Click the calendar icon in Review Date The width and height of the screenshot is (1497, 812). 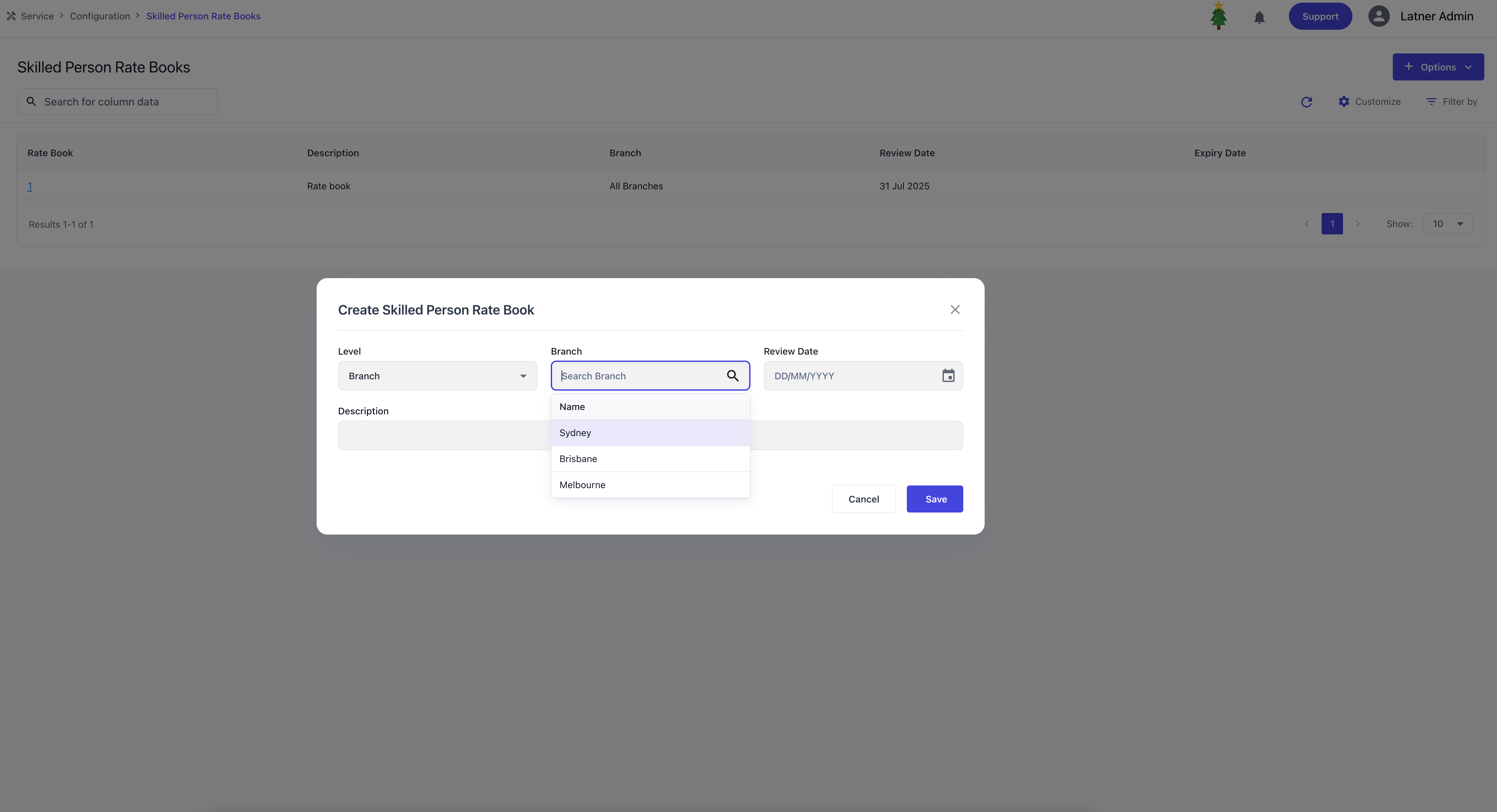pos(948,376)
